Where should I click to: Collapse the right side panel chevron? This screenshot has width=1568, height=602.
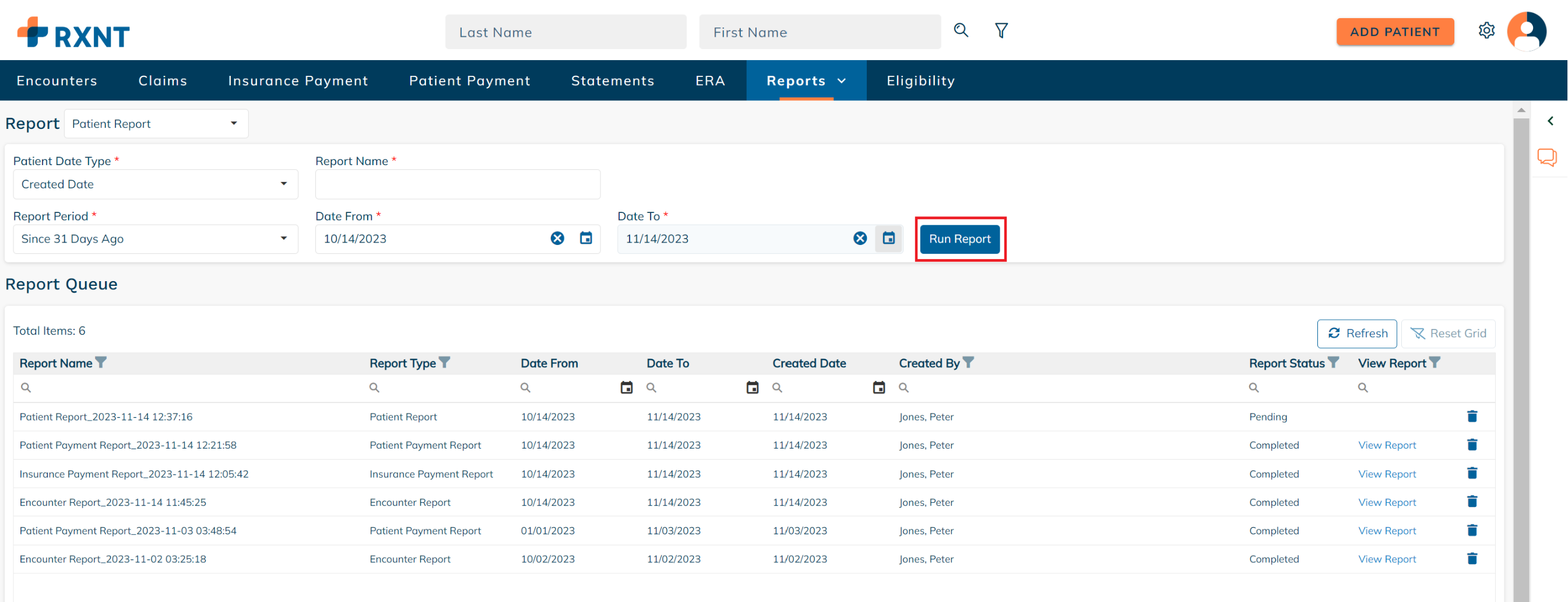tap(1550, 121)
